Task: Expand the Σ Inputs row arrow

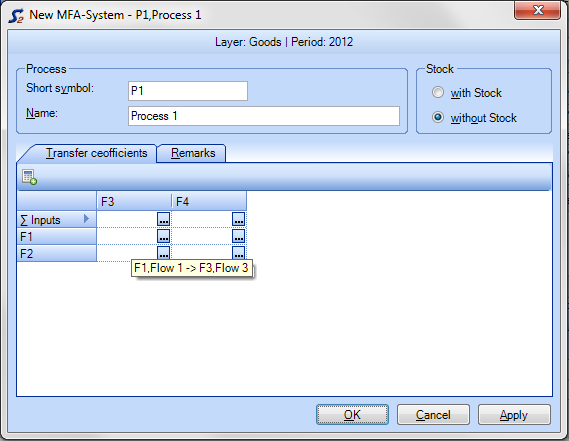Action: 86,219
